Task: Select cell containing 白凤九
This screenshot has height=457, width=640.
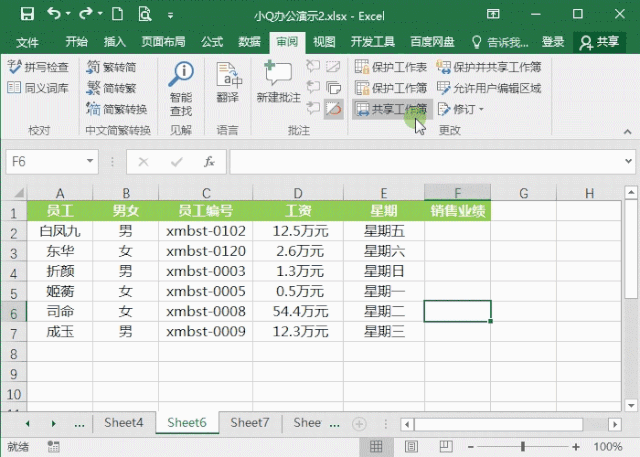Action: [x=60, y=231]
